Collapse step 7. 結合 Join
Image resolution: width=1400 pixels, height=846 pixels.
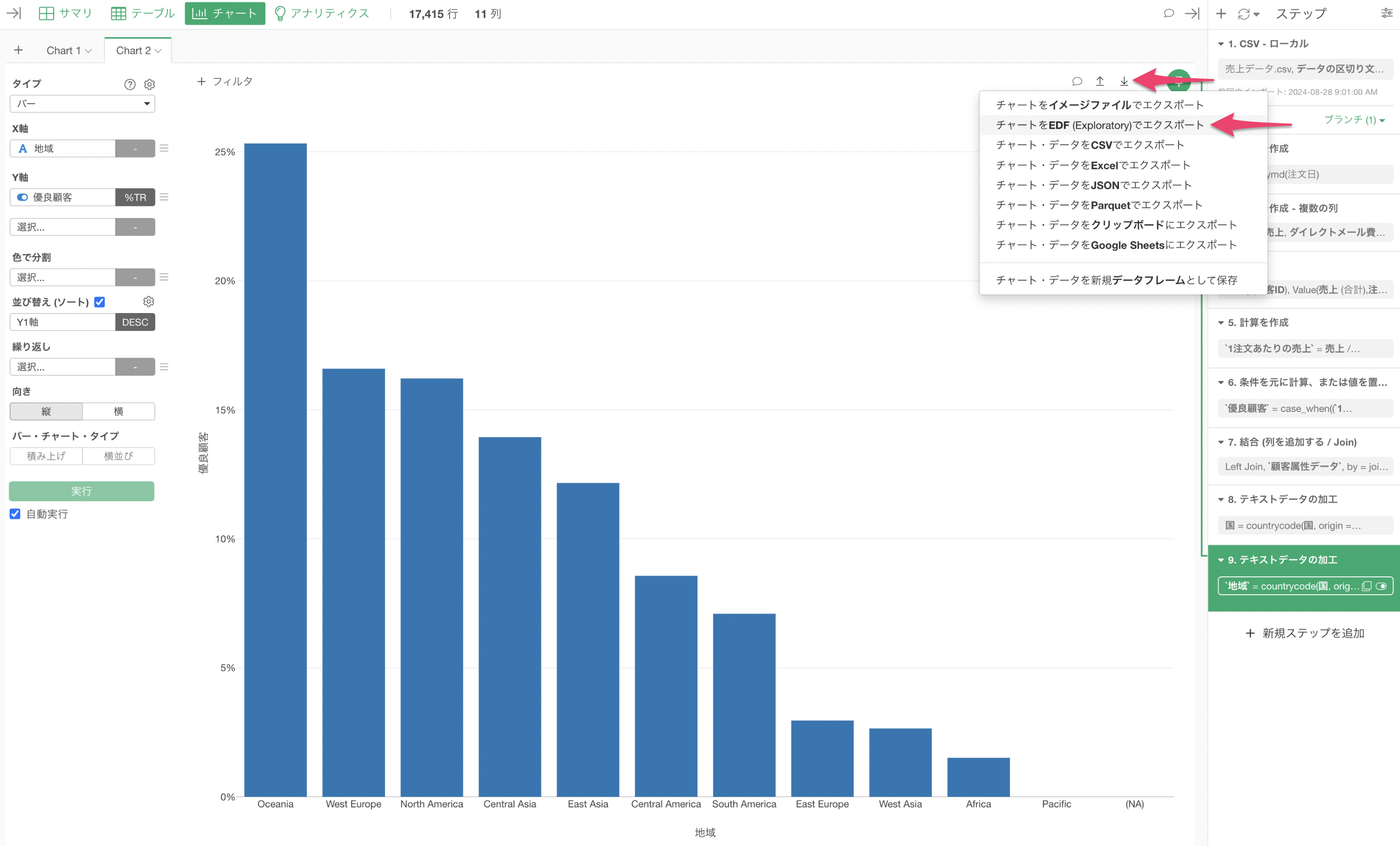tap(1221, 442)
